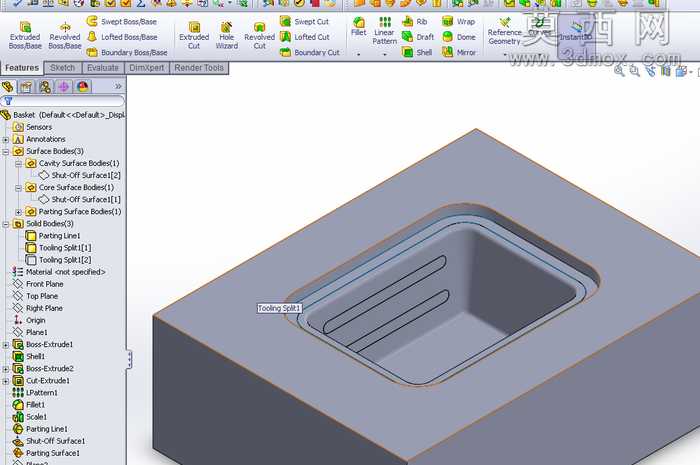Select Front Plane in tree

[38, 284]
